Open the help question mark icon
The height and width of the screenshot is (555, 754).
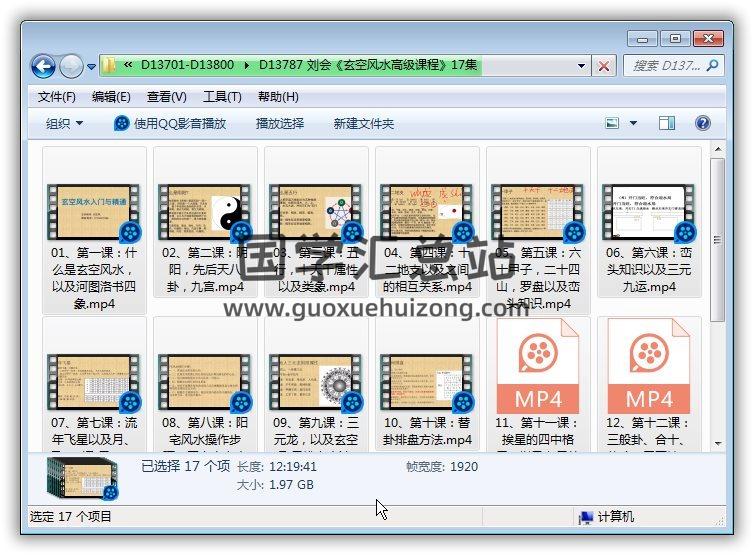[702, 123]
